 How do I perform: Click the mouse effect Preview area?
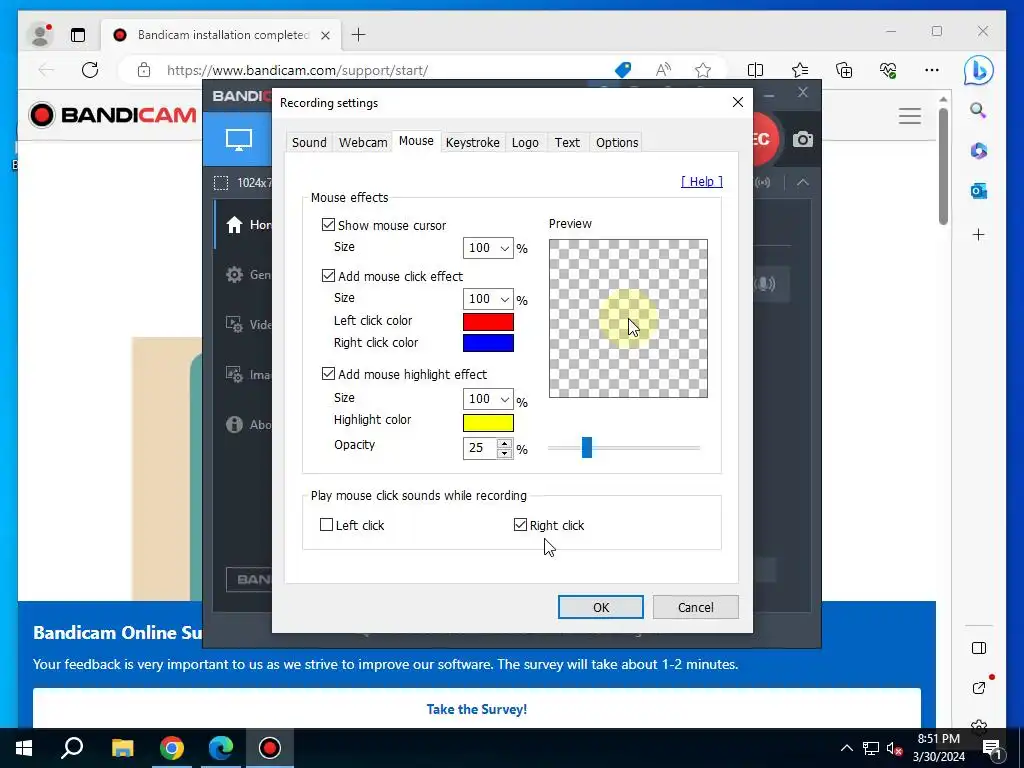(x=628, y=318)
